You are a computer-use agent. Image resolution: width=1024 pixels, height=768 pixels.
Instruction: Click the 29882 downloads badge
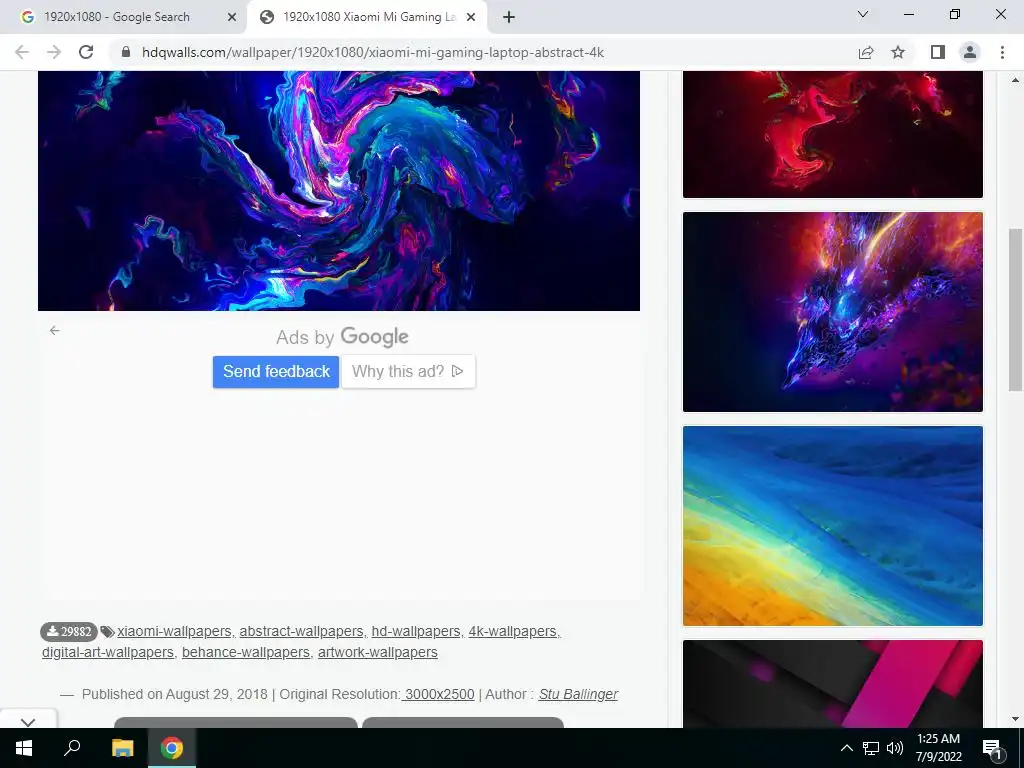point(69,632)
